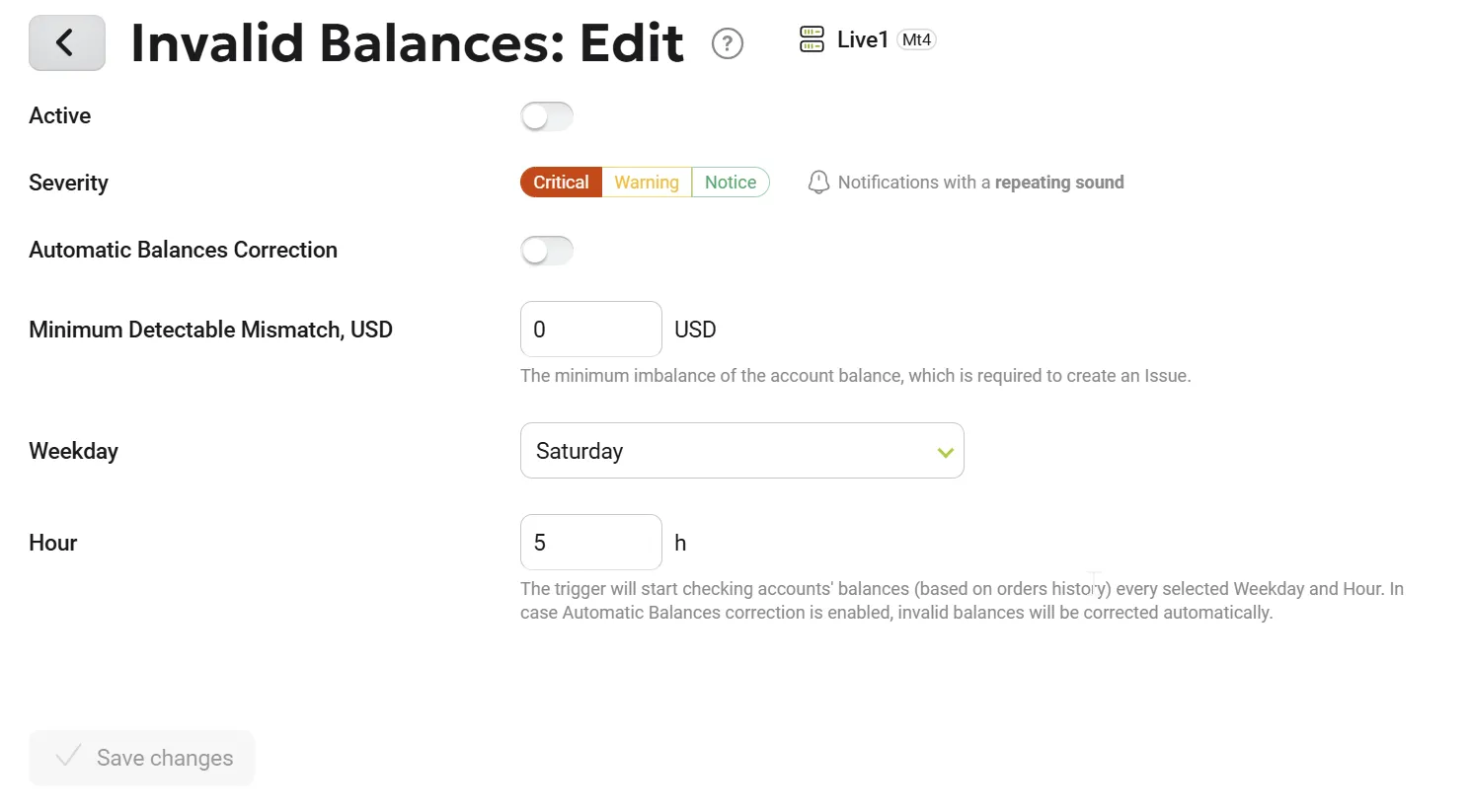Open the help question mark icon
The width and height of the screenshot is (1470, 812).
point(728,43)
